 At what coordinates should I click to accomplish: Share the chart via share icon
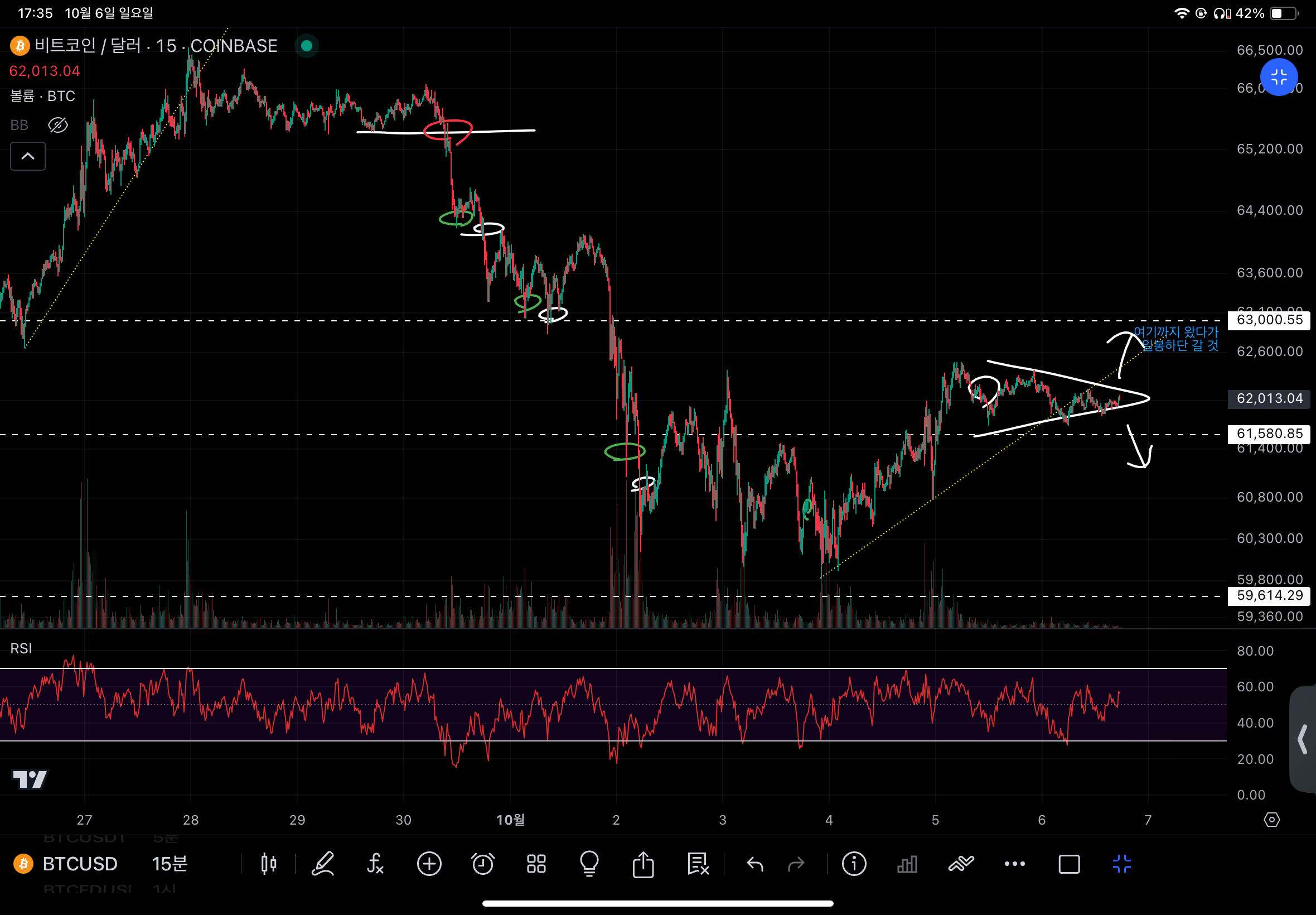643,864
